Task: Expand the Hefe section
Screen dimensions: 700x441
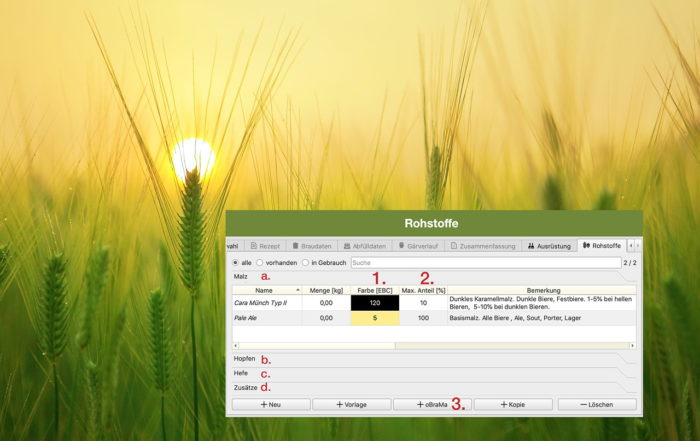Action: point(241,373)
